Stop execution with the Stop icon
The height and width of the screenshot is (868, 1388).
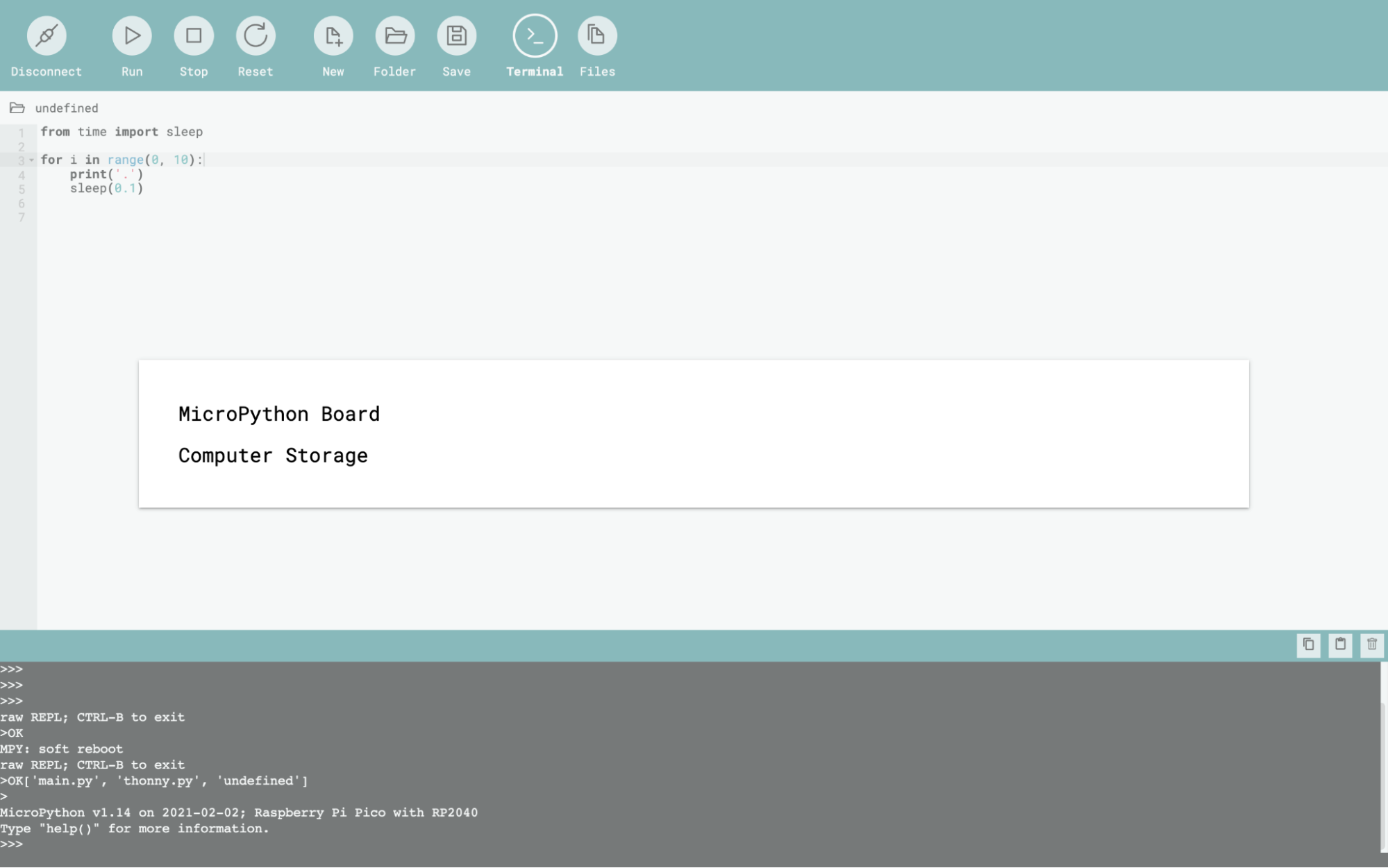click(194, 35)
